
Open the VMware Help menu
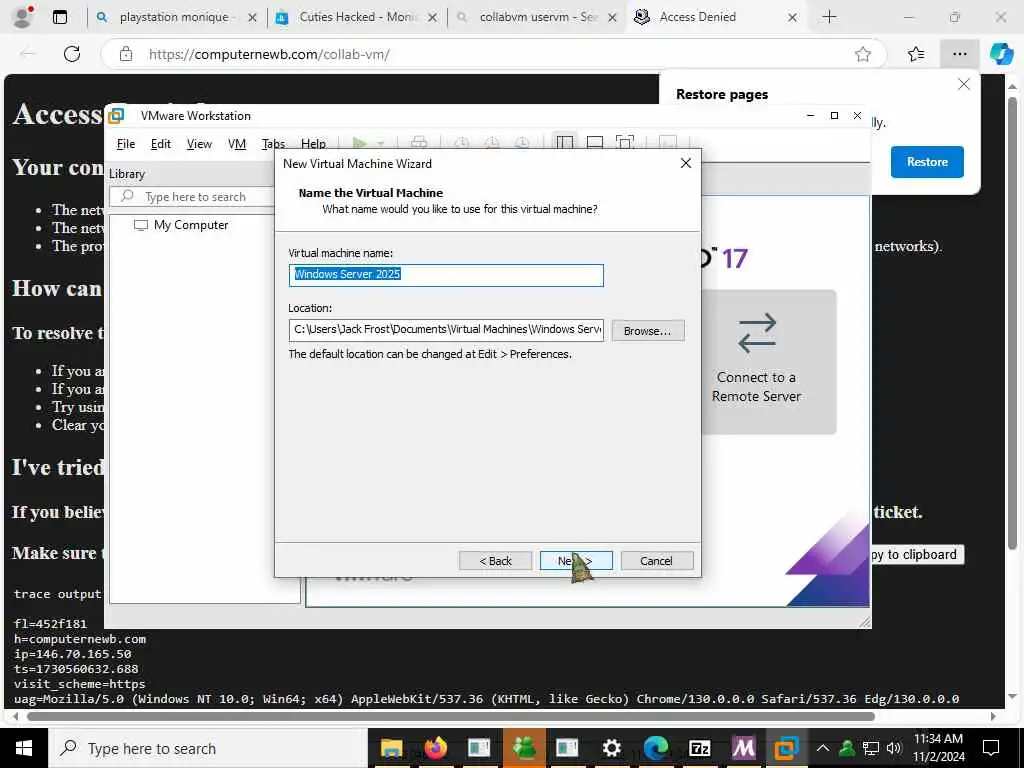point(313,144)
